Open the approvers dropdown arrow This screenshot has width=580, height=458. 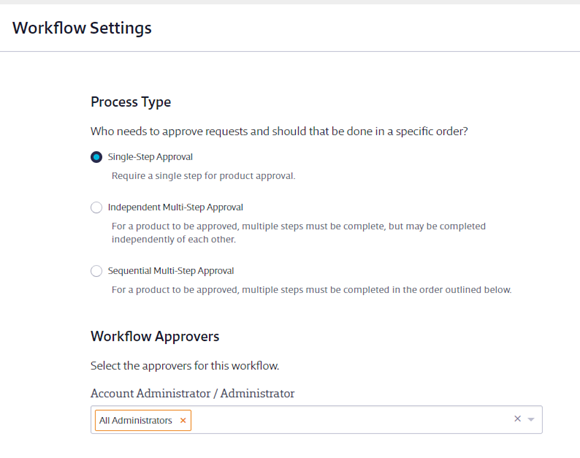pos(531,419)
